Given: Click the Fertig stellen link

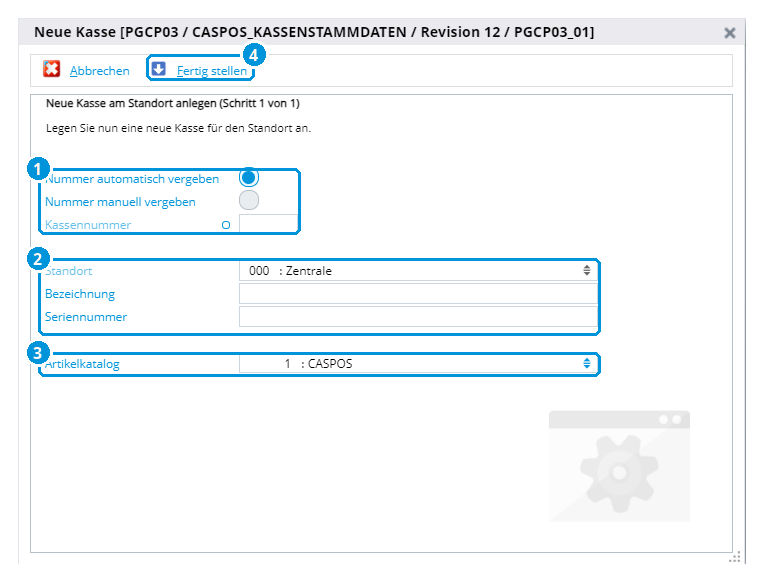Looking at the screenshot, I should pos(211,71).
